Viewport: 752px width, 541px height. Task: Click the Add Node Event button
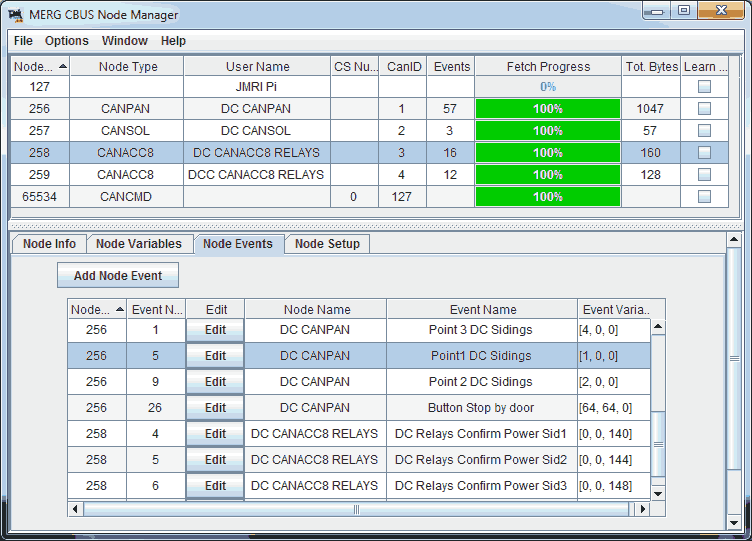click(118, 275)
